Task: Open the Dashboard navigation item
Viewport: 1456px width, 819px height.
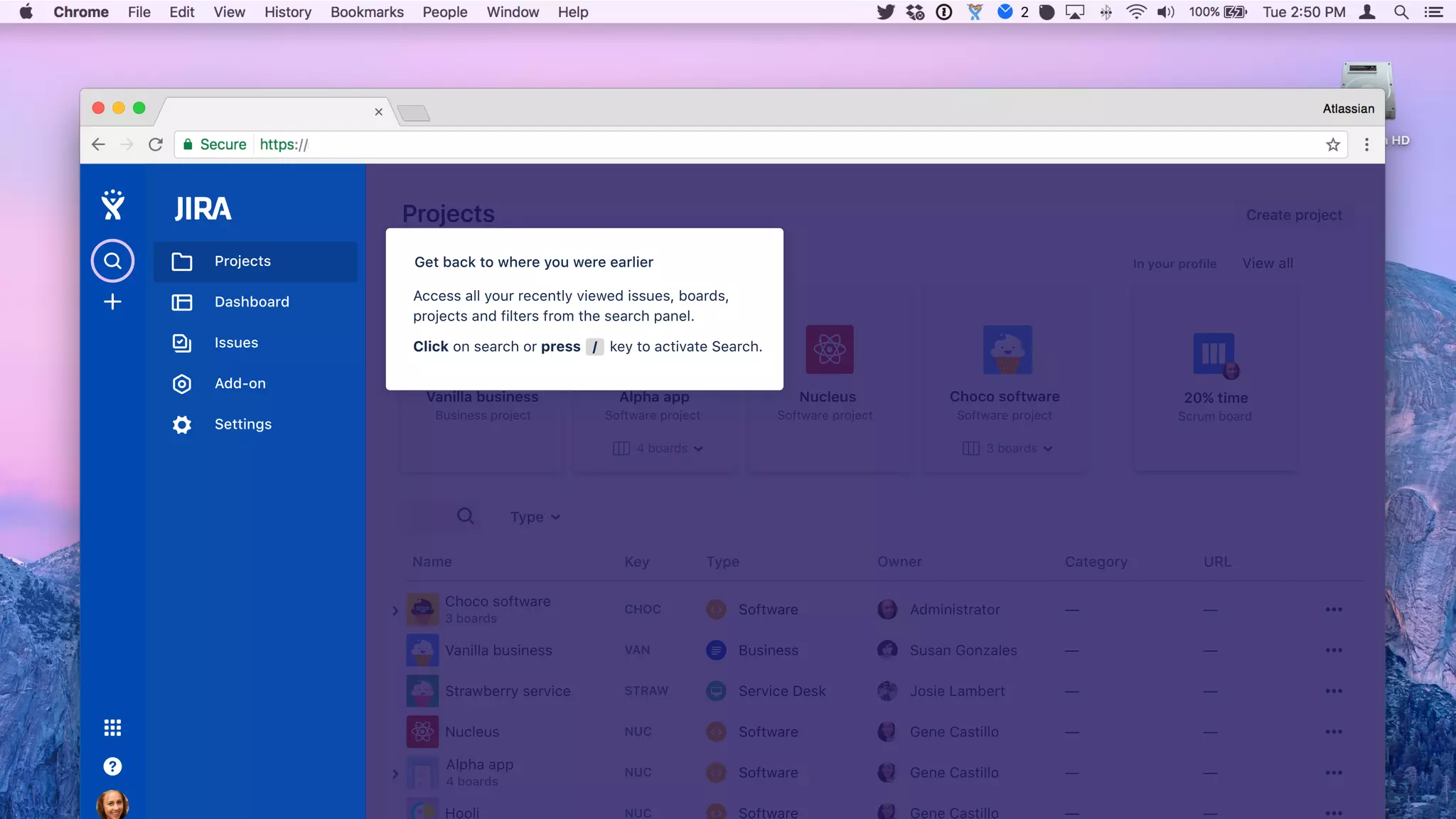Action: [x=252, y=301]
